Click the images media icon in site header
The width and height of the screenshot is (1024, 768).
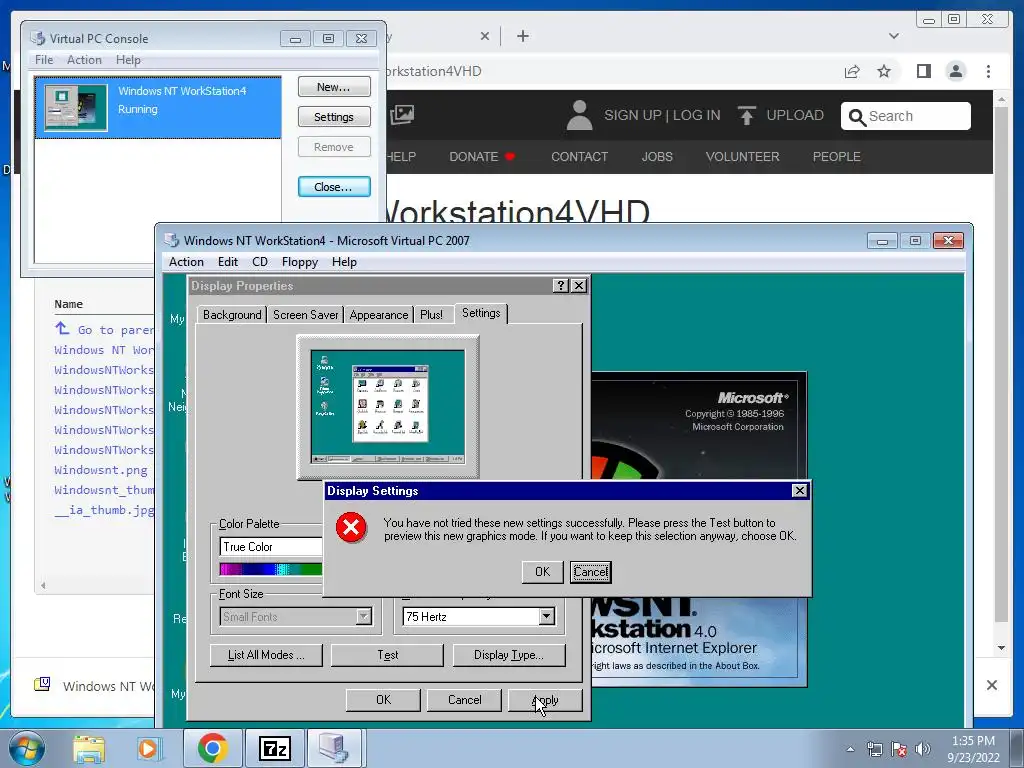pyautogui.click(x=402, y=116)
